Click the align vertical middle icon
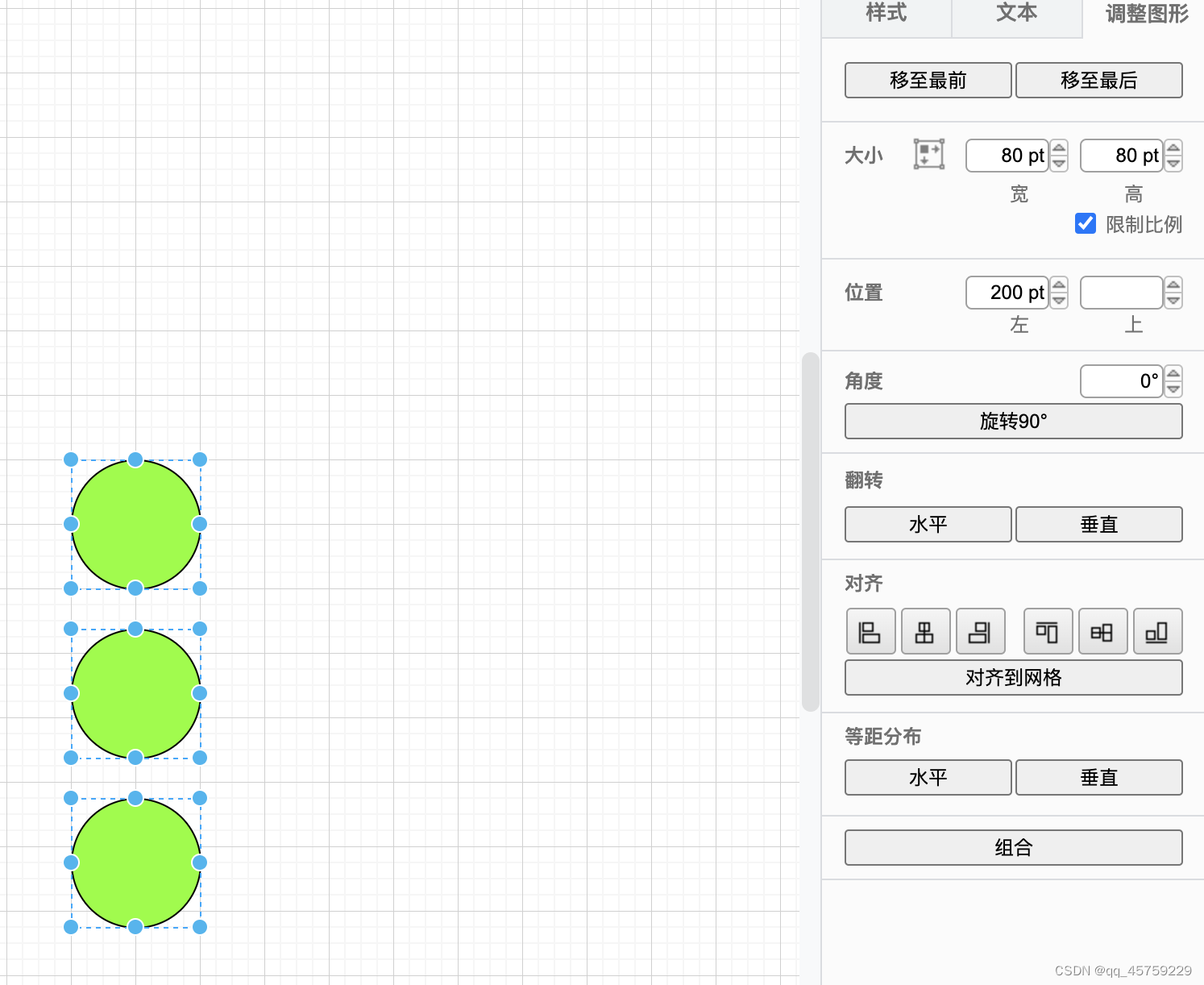The image size is (1204, 985). coord(1102,631)
